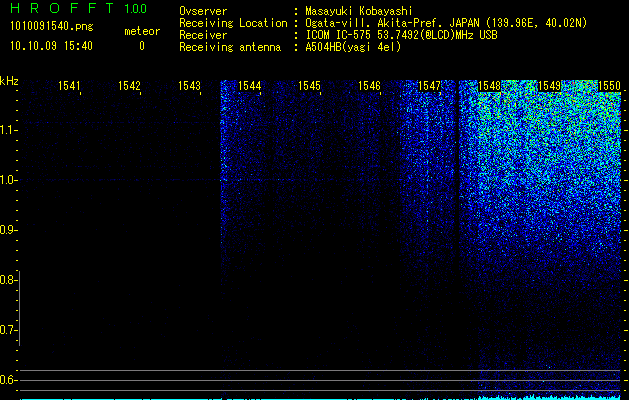Click the 1541 time marker
629x400 pixels.
[69, 86]
